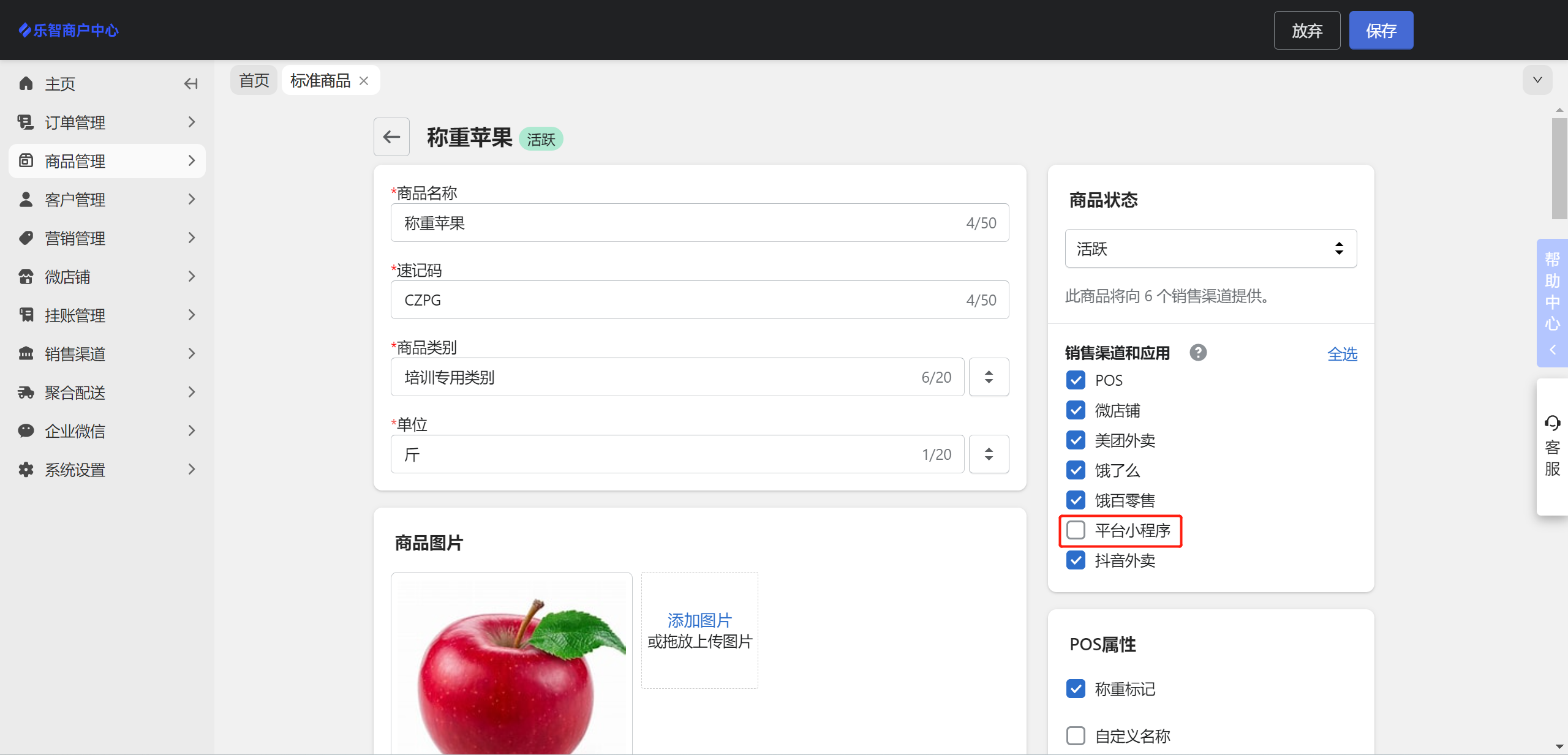Click the 全选 link
The image size is (1568, 755).
[1342, 354]
